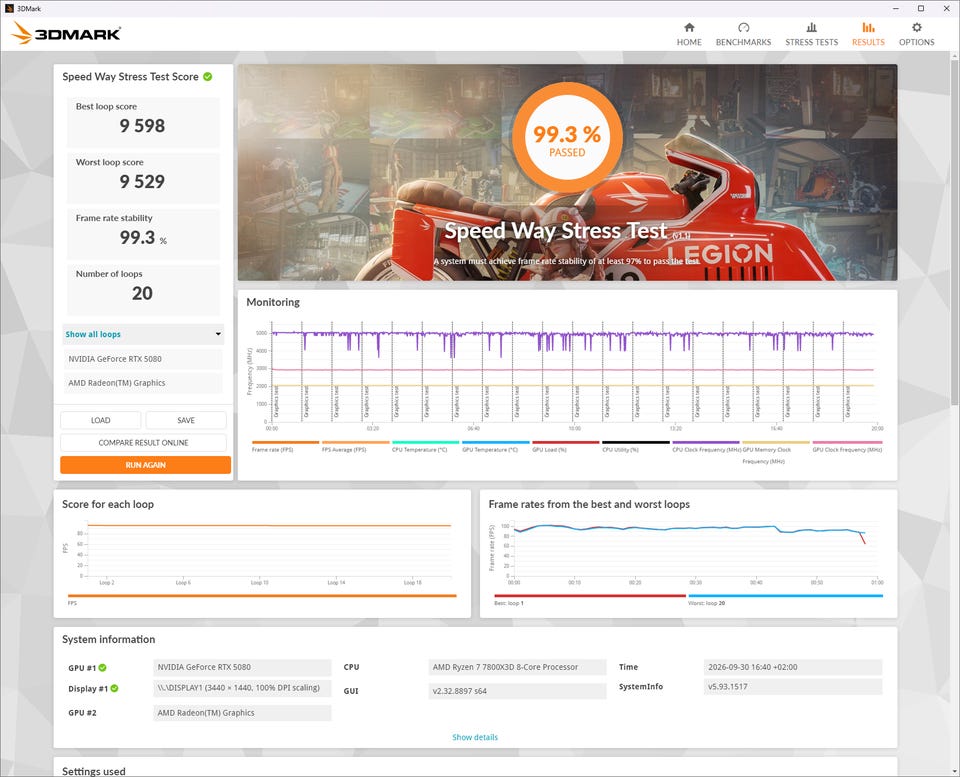Toggle the CPU Clock Frequency legend swatch
Viewport: 960px width, 777px height.
point(706,442)
